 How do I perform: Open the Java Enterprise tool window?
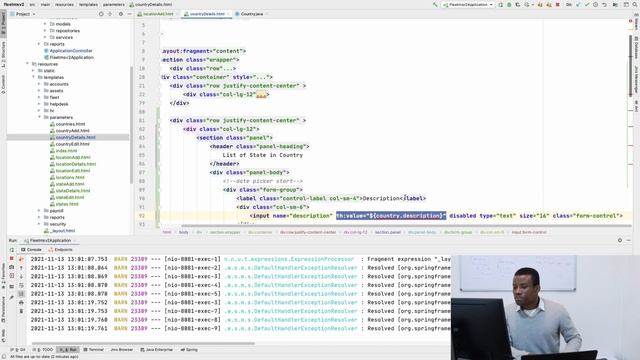click(x=157, y=350)
